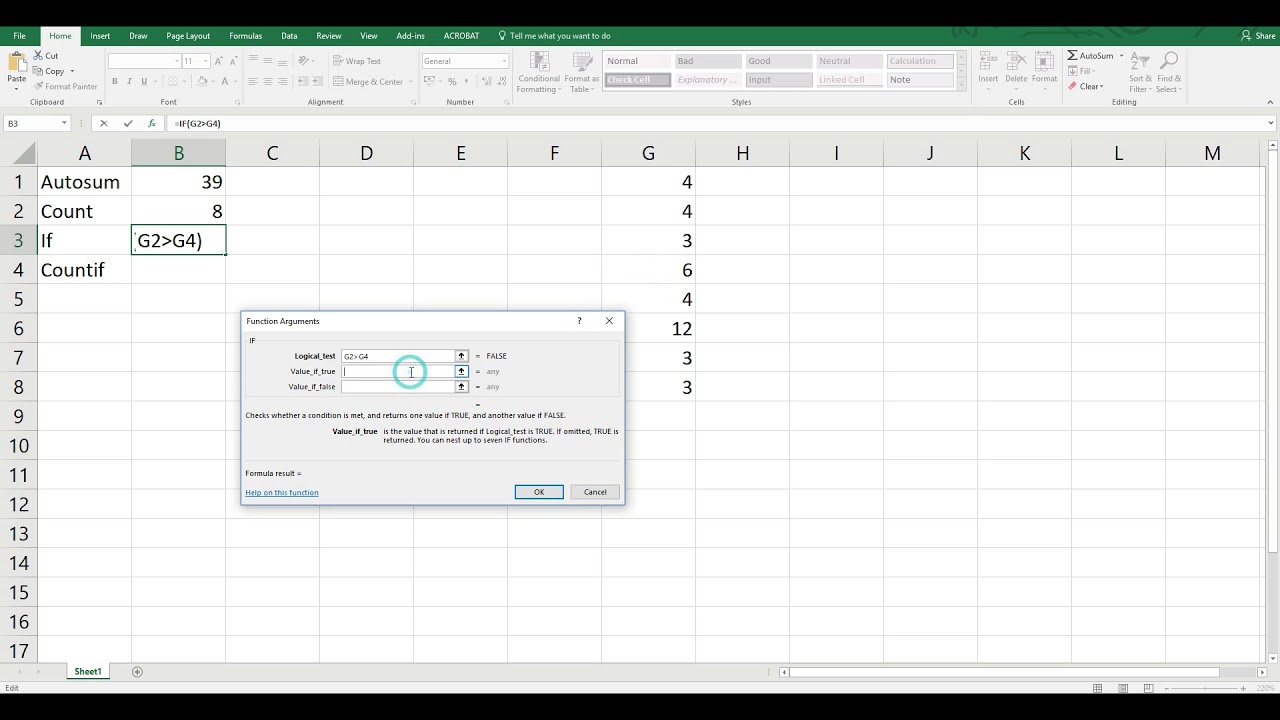Open the Fill Color picker
Screen dimensions: 1280x720
pyautogui.click(x=200, y=81)
